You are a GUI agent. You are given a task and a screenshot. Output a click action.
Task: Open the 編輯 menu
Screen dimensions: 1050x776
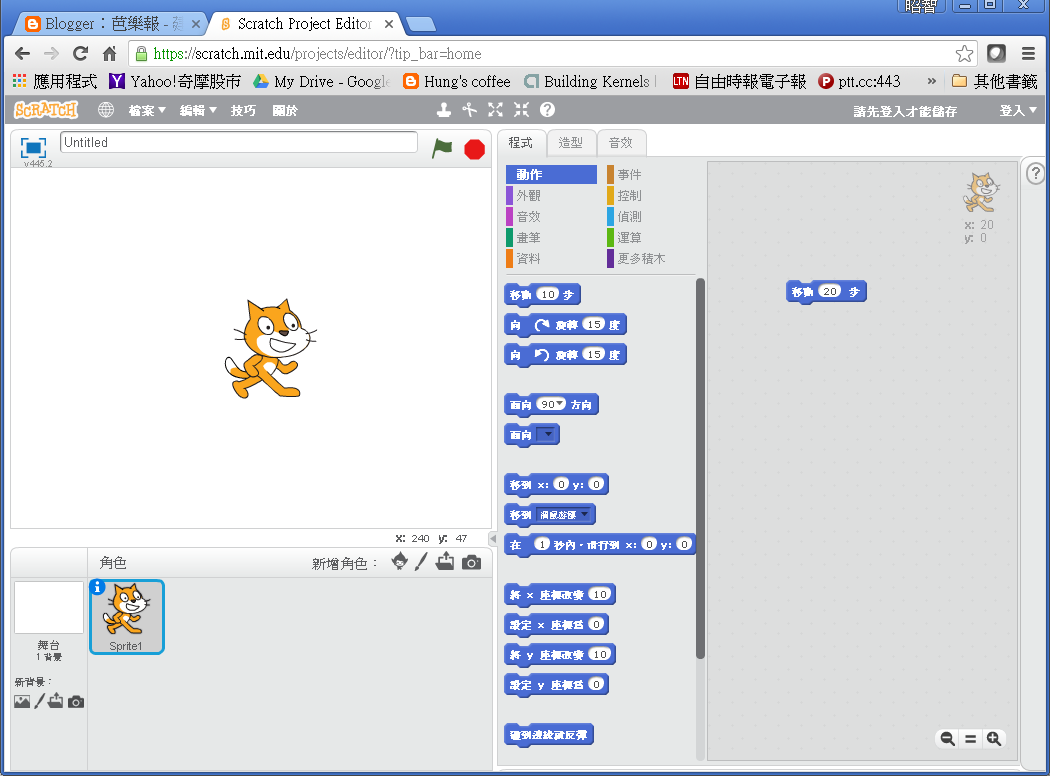click(198, 110)
